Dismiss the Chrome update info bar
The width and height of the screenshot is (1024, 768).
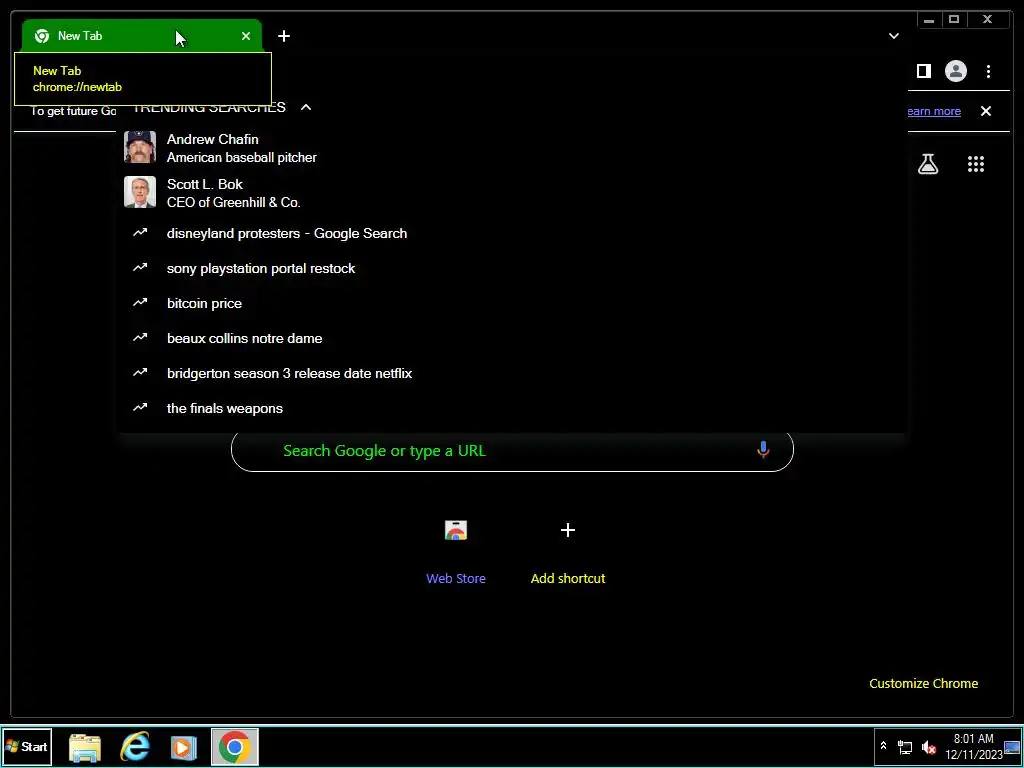985,111
